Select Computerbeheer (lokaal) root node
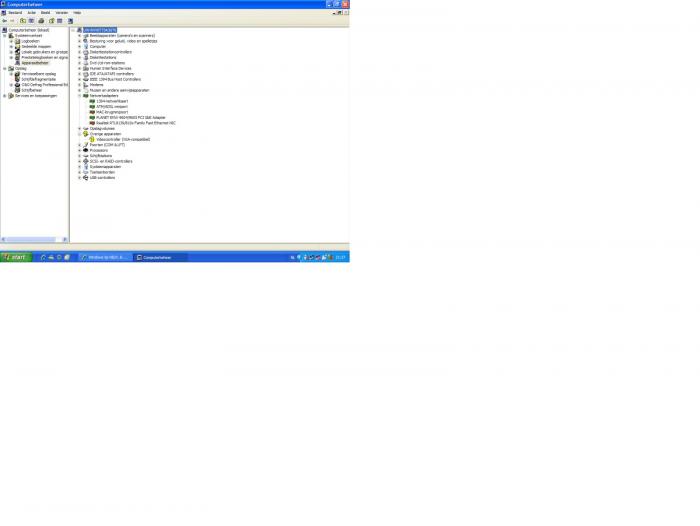The image size is (700, 526). coord(29,30)
